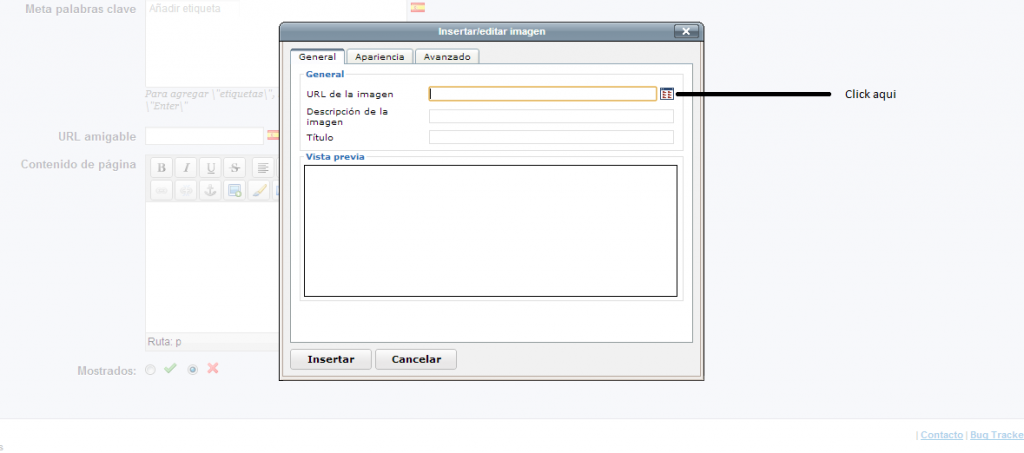Close the Insertar/editar imagen dialog
The width and height of the screenshot is (1024, 453).
[x=685, y=32]
